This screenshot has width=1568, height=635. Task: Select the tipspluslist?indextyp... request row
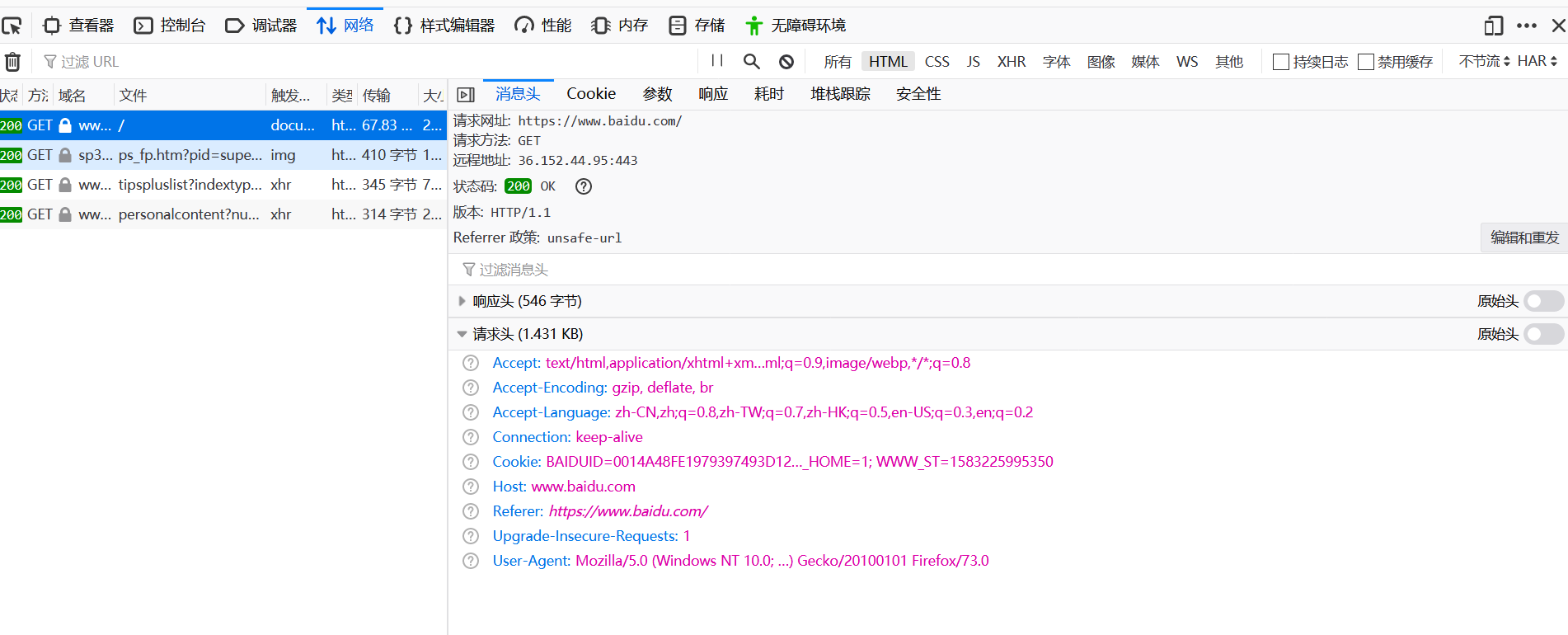coord(223,185)
